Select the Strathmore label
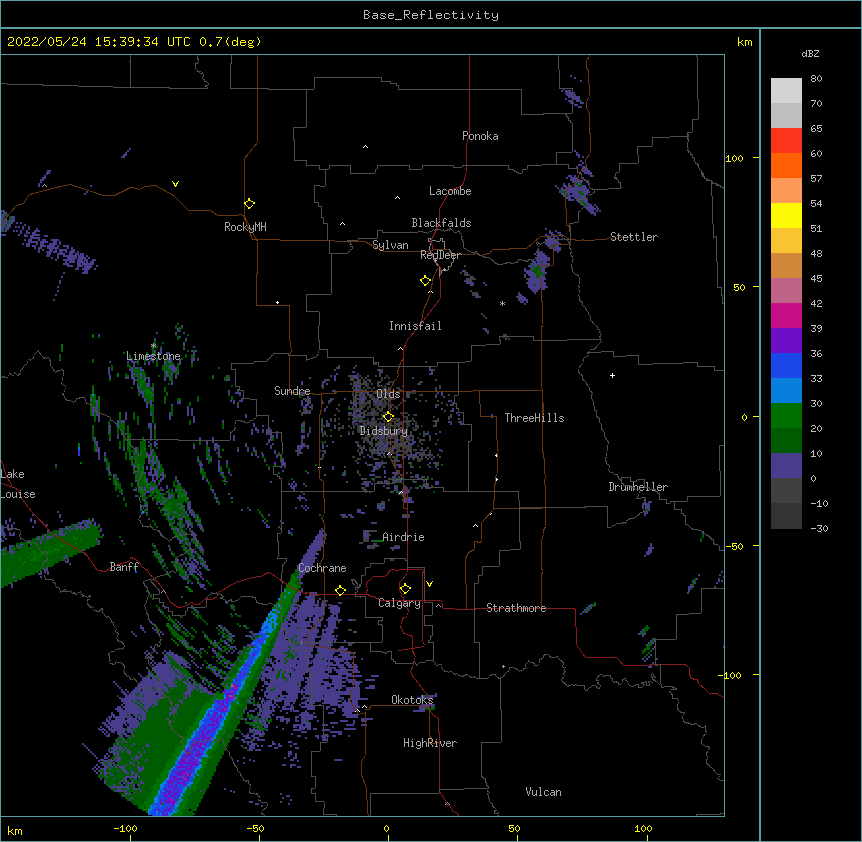862x842 pixels. (516, 608)
